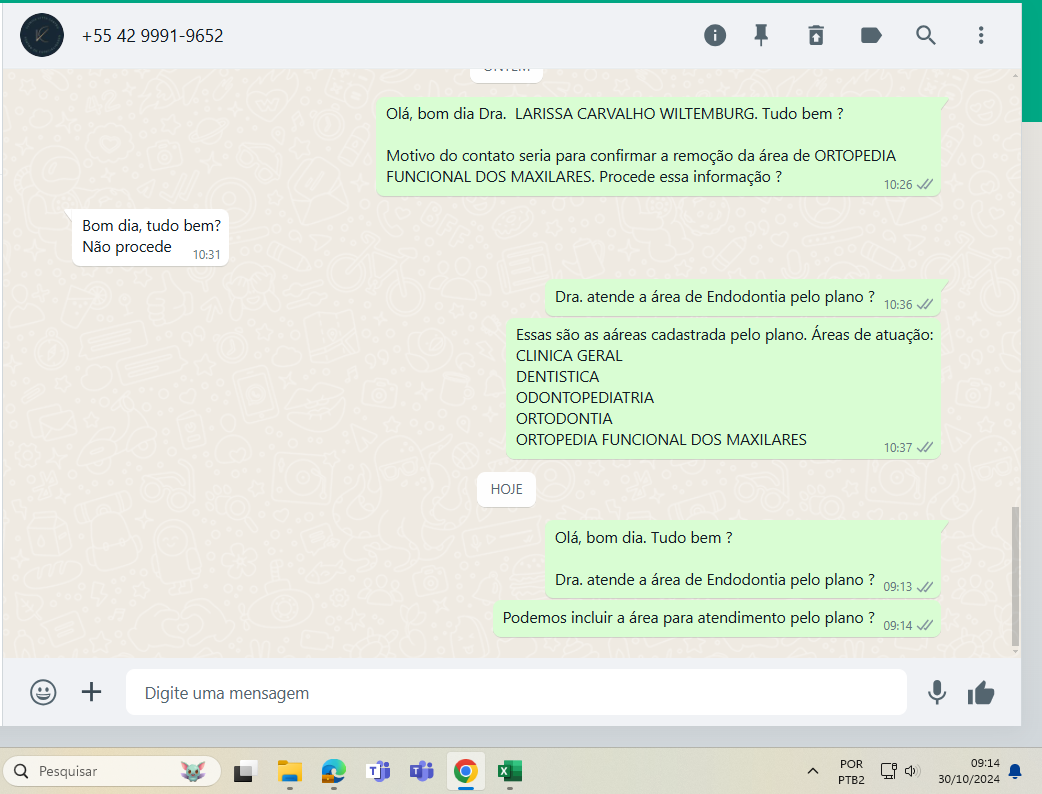Image resolution: width=1042 pixels, height=794 pixels.
Task: Click the Windows taskbar Pesquisar search box
Action: tap(112, 771)
